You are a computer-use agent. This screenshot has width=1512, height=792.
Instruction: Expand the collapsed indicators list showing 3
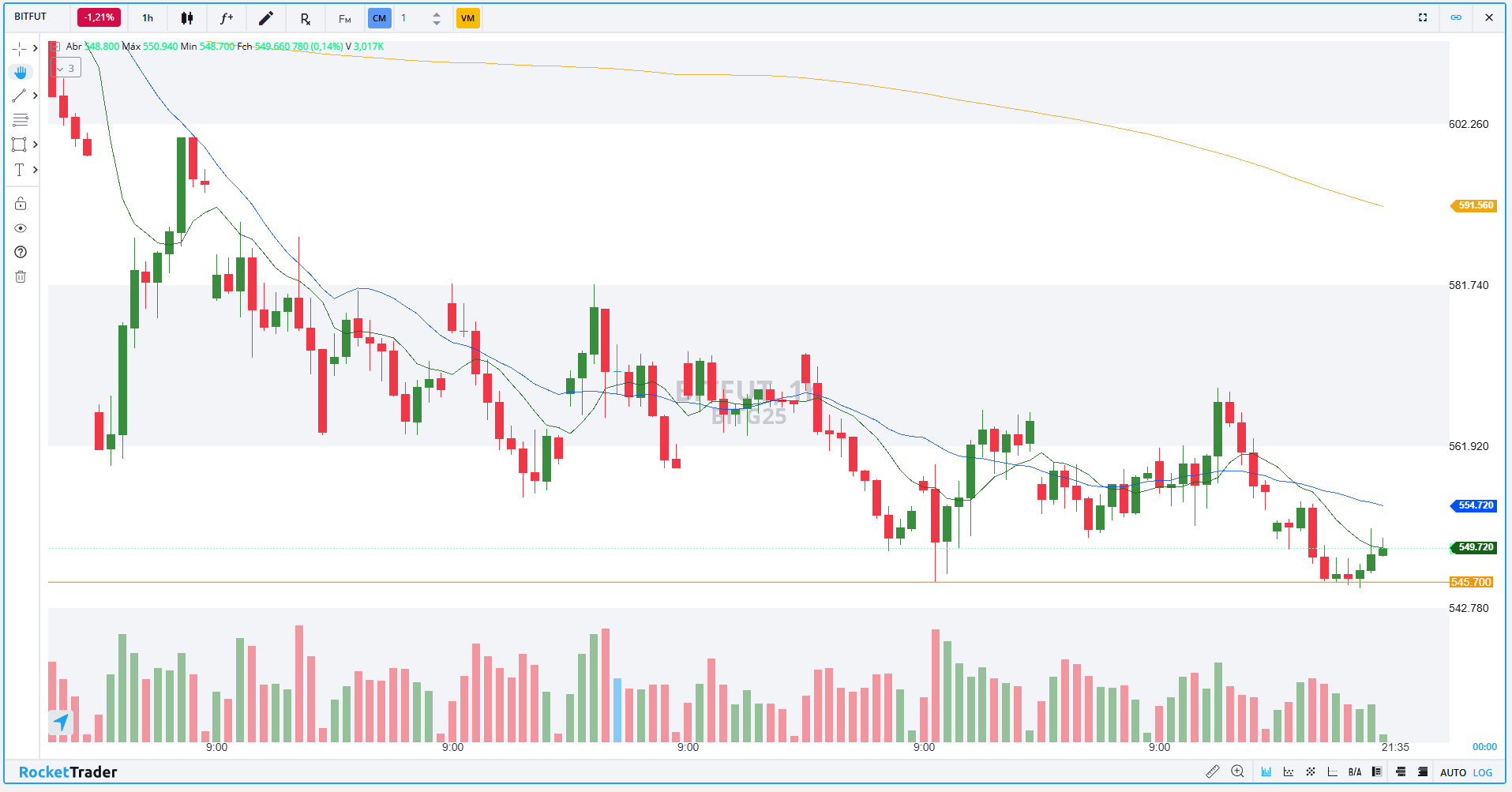coord(66,69)
